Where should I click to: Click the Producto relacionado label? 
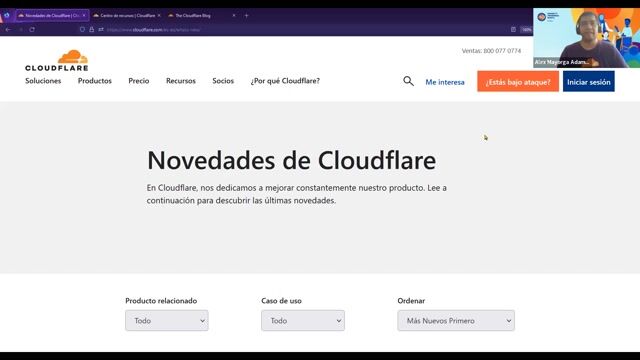161,301
